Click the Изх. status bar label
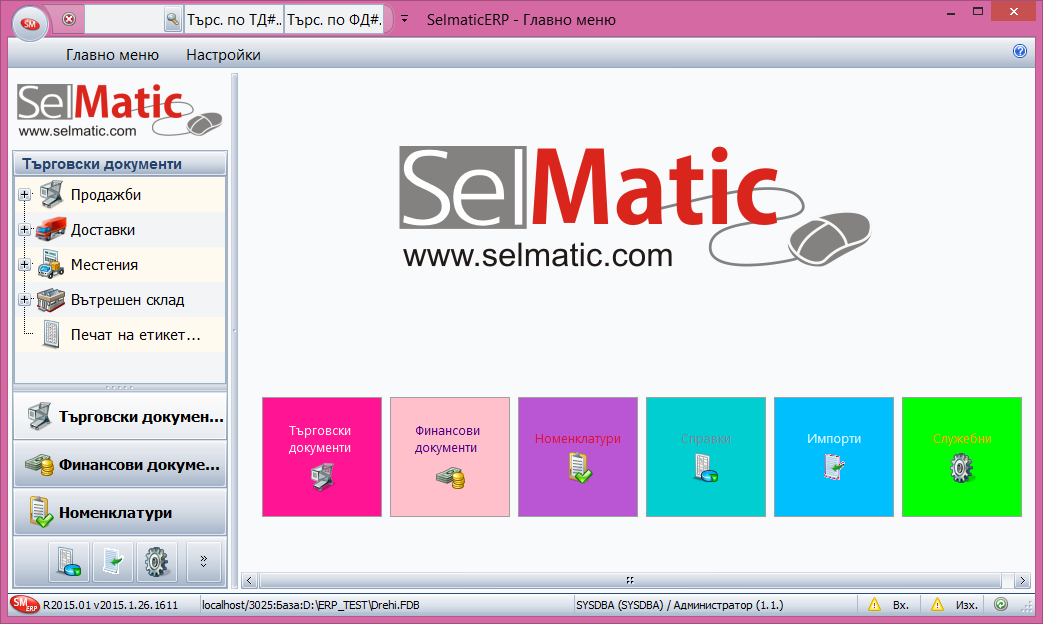Image resolution: width=1043 pixels, height=624 pixels. point(967,605)
